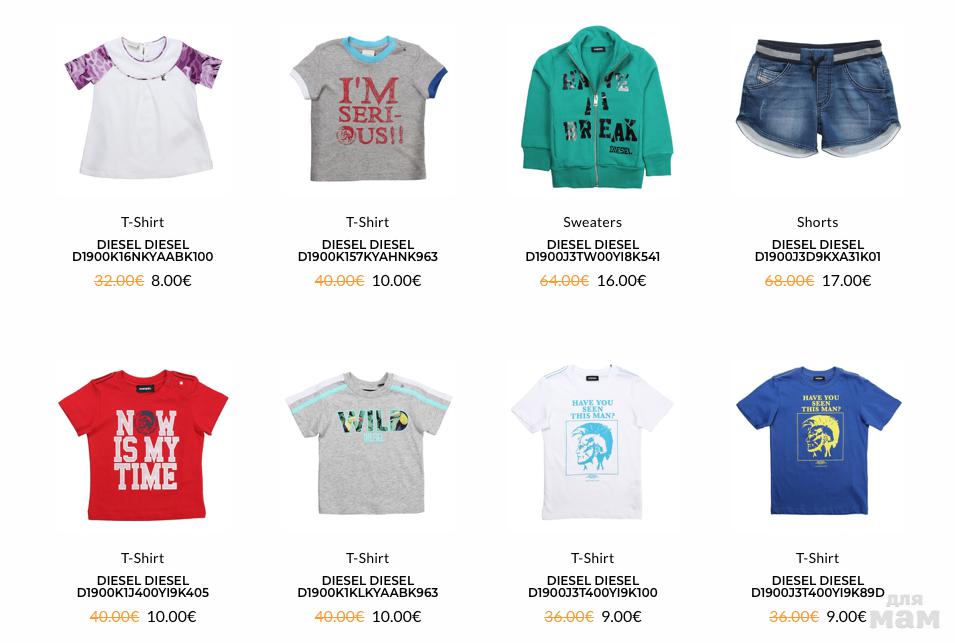The height and width of the screenshot is (643, 955).
Task: Open white HAVE YOU SEEN THIS MAN shirt
Action: coord(593,443)
